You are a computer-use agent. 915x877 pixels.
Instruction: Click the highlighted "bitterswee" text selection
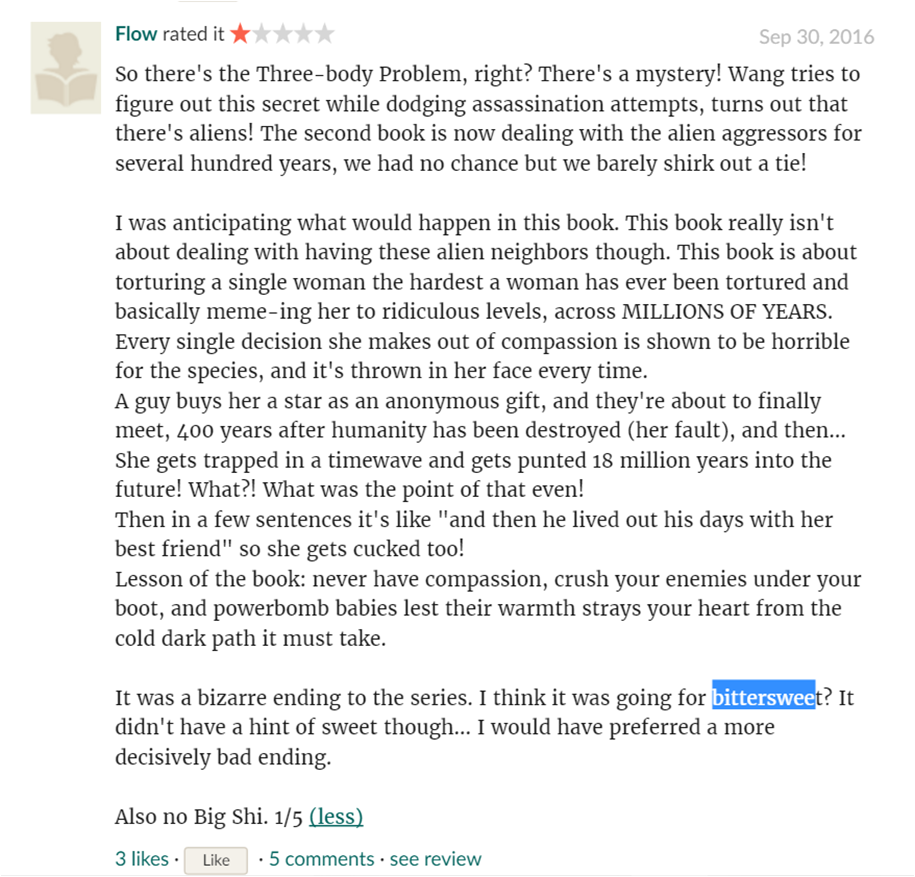(763, 698)
